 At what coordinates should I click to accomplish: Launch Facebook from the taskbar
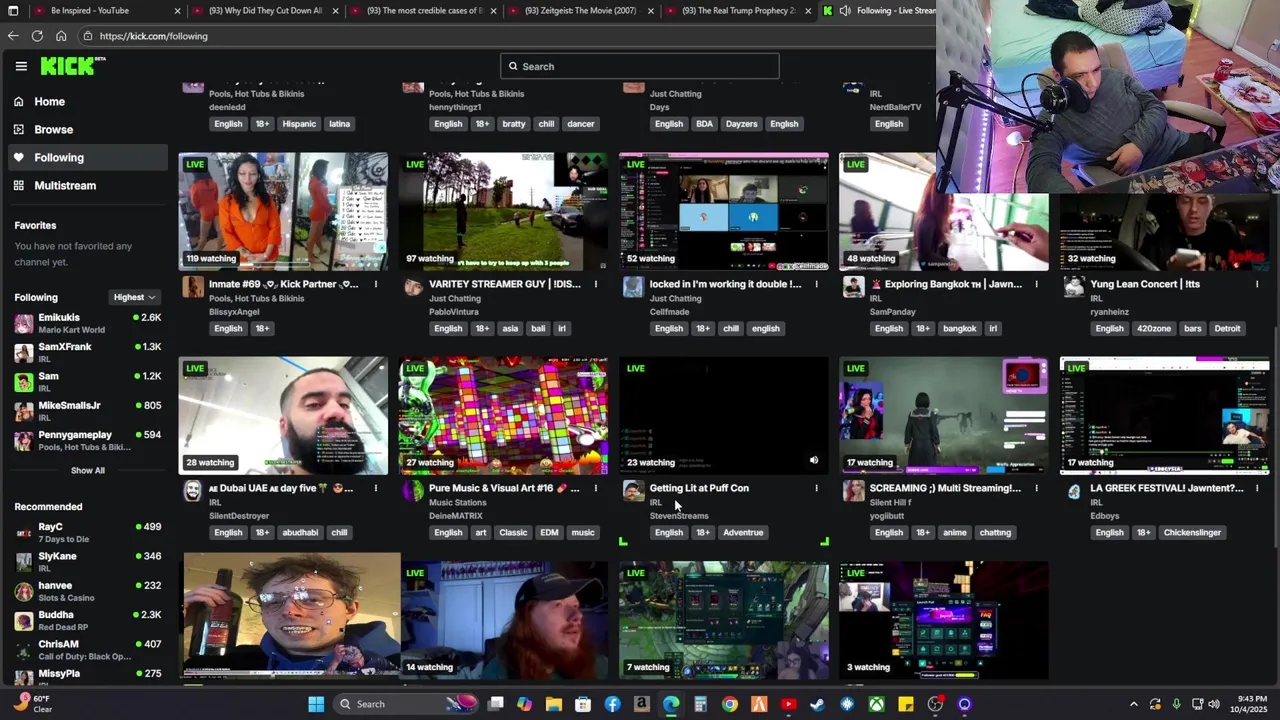[612, 704]
